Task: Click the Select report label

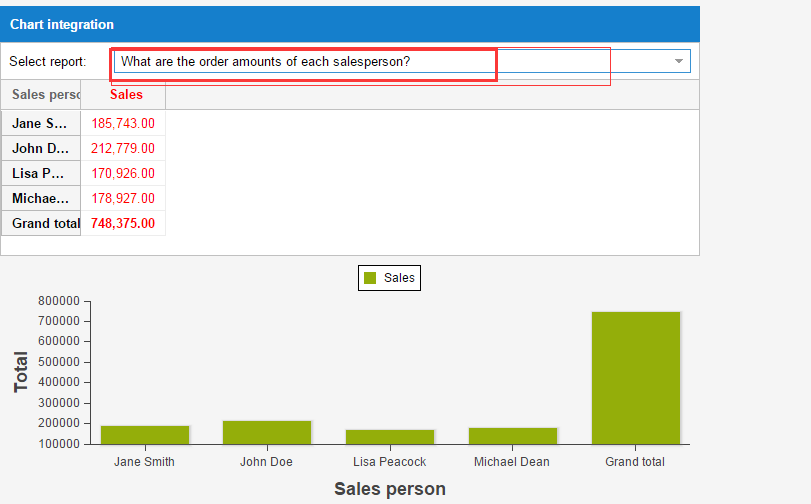Action: (x=48, y=62)
